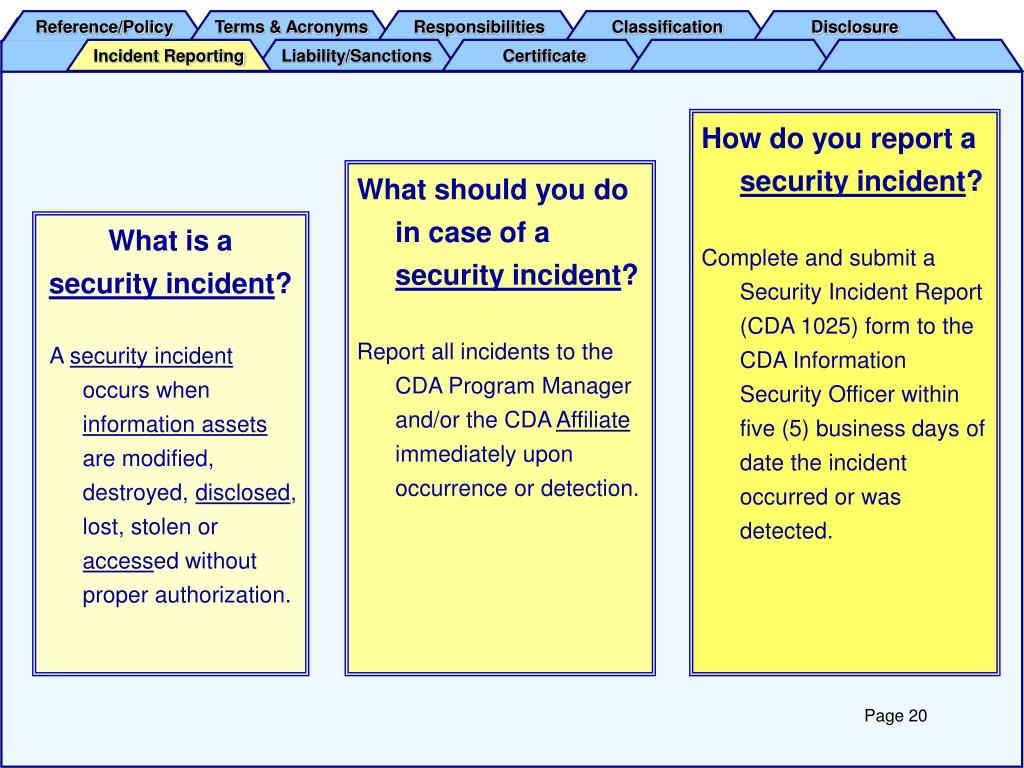Follow 'security incident' link in 'How do you report' heading
Image resolution: width=1024 pixels, height=768 pixels.
point(852,181)
